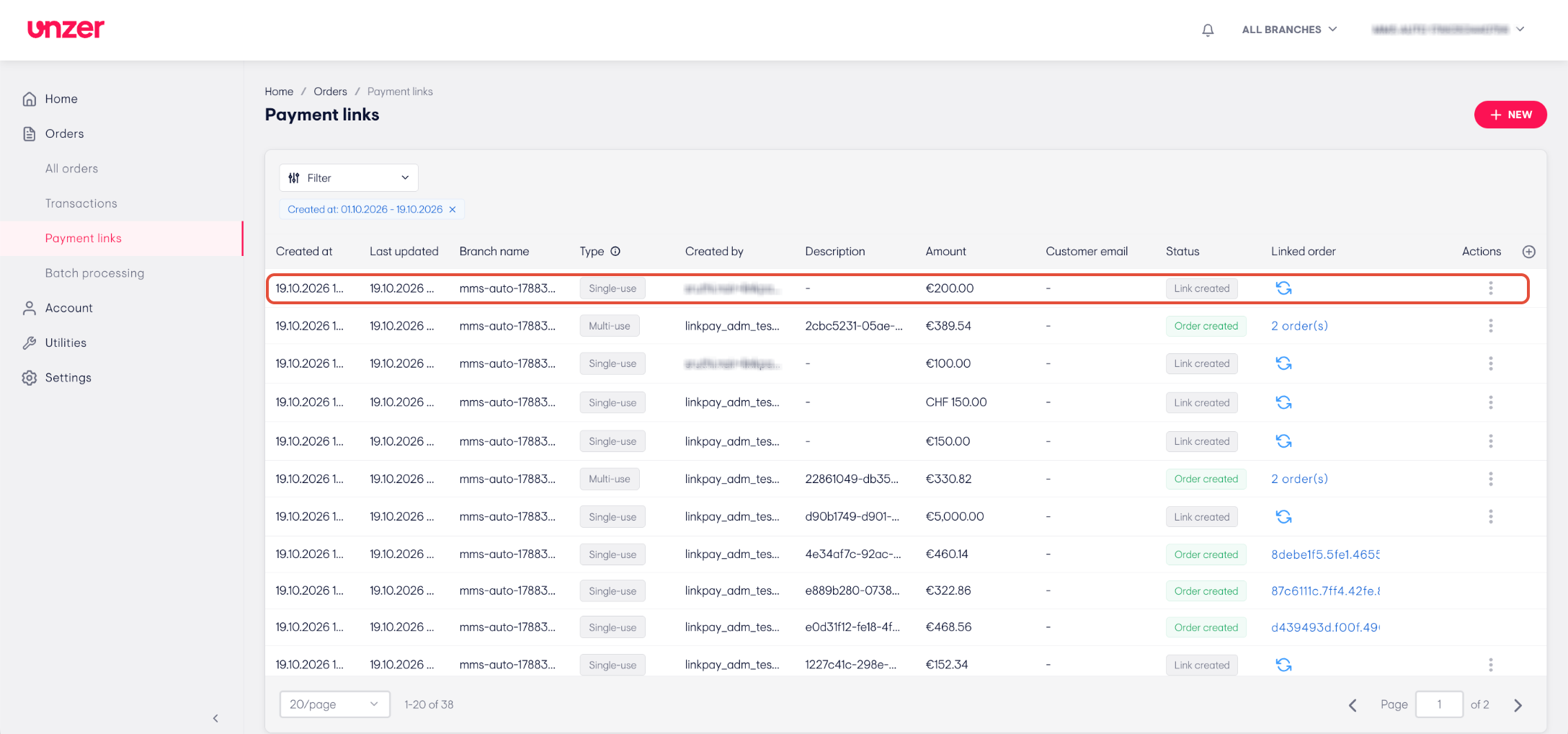1568x734 pixels.
Task: Select Transactions submenu item
Action: [x=81, y=203]
